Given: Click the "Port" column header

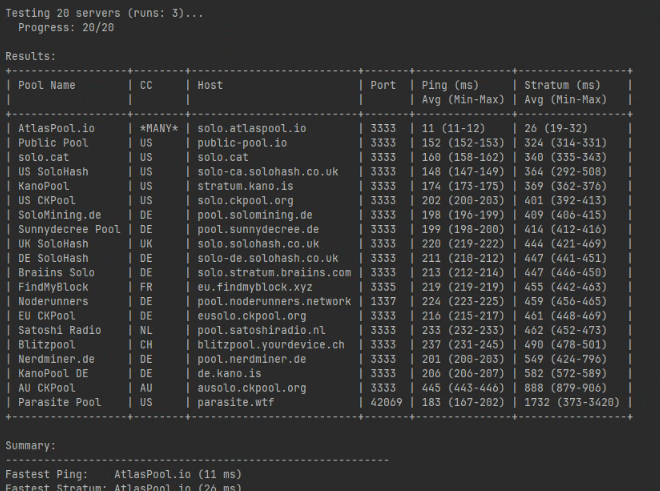Looking at the screenshot, I should point(383,85).
